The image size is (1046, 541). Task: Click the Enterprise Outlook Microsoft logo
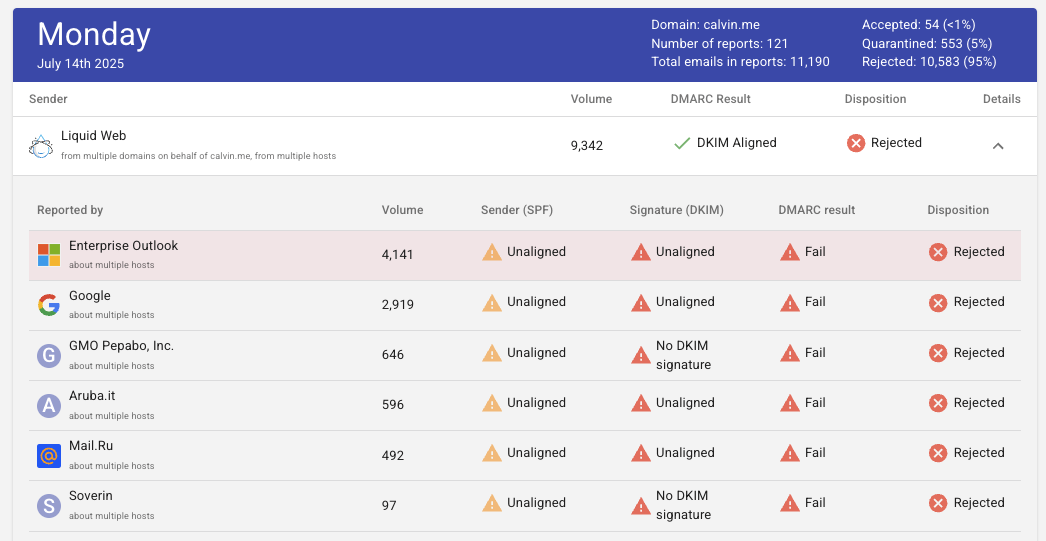49,255
